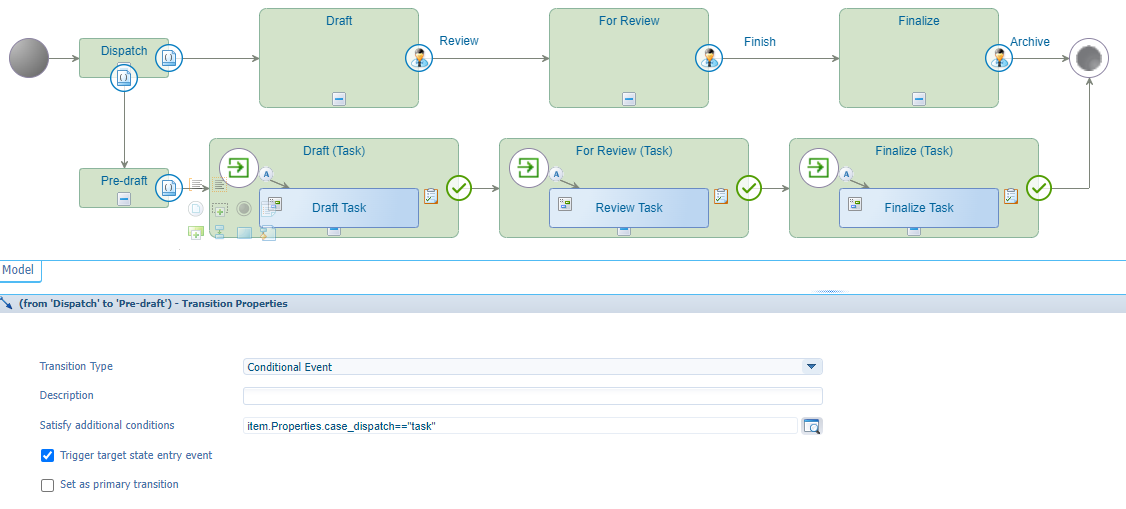Click the user event icon on Draft state
Image resolution: width=1126 pixels, height=509 pixels.
pos(418,57)
